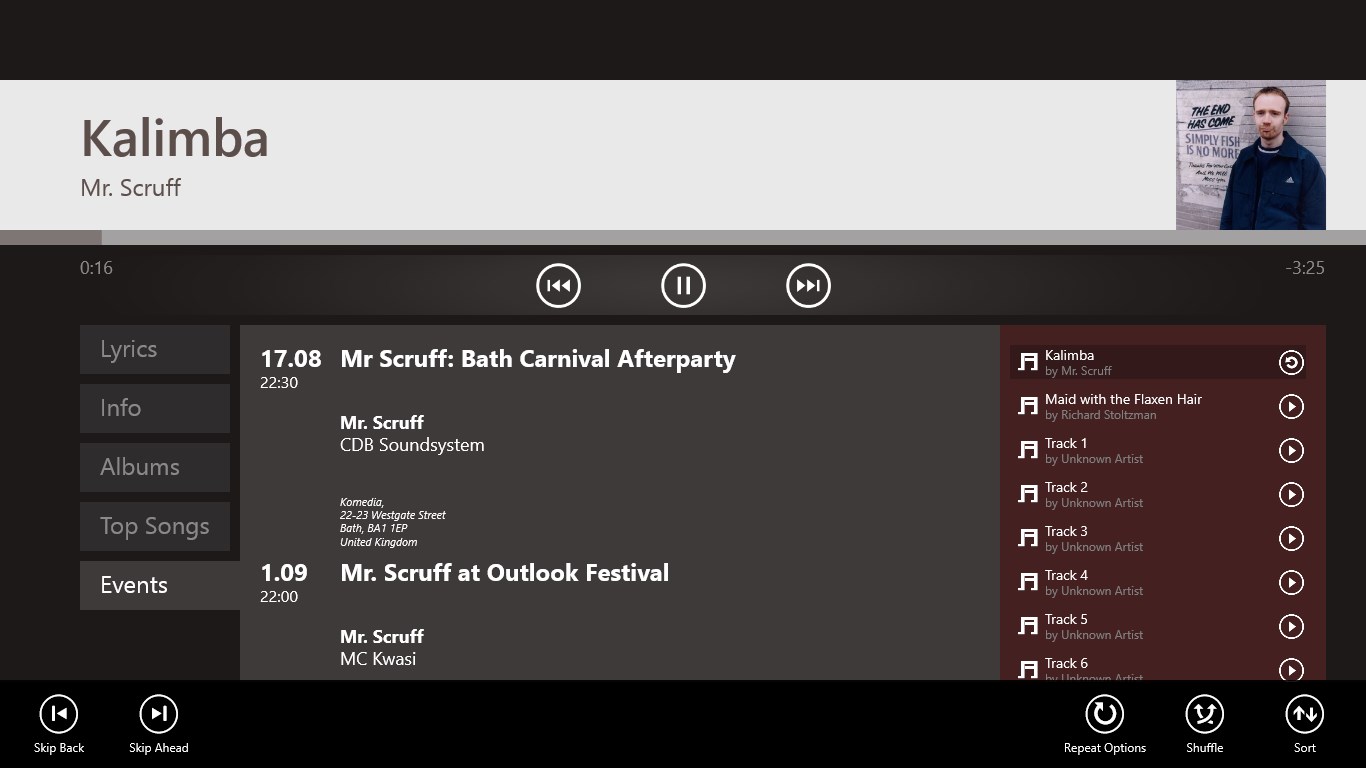This screenshot has width=1366, height=768.
Task: Click the elapsed time 0:16
Action: [x=96, y=268]
